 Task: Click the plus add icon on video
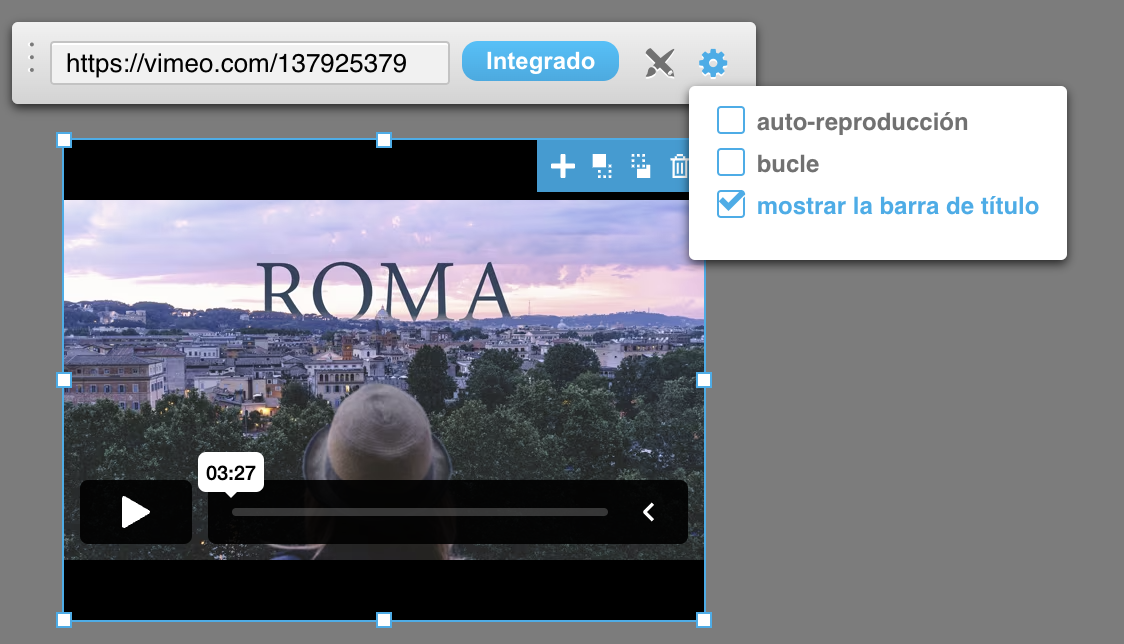[x=563, y=166]
